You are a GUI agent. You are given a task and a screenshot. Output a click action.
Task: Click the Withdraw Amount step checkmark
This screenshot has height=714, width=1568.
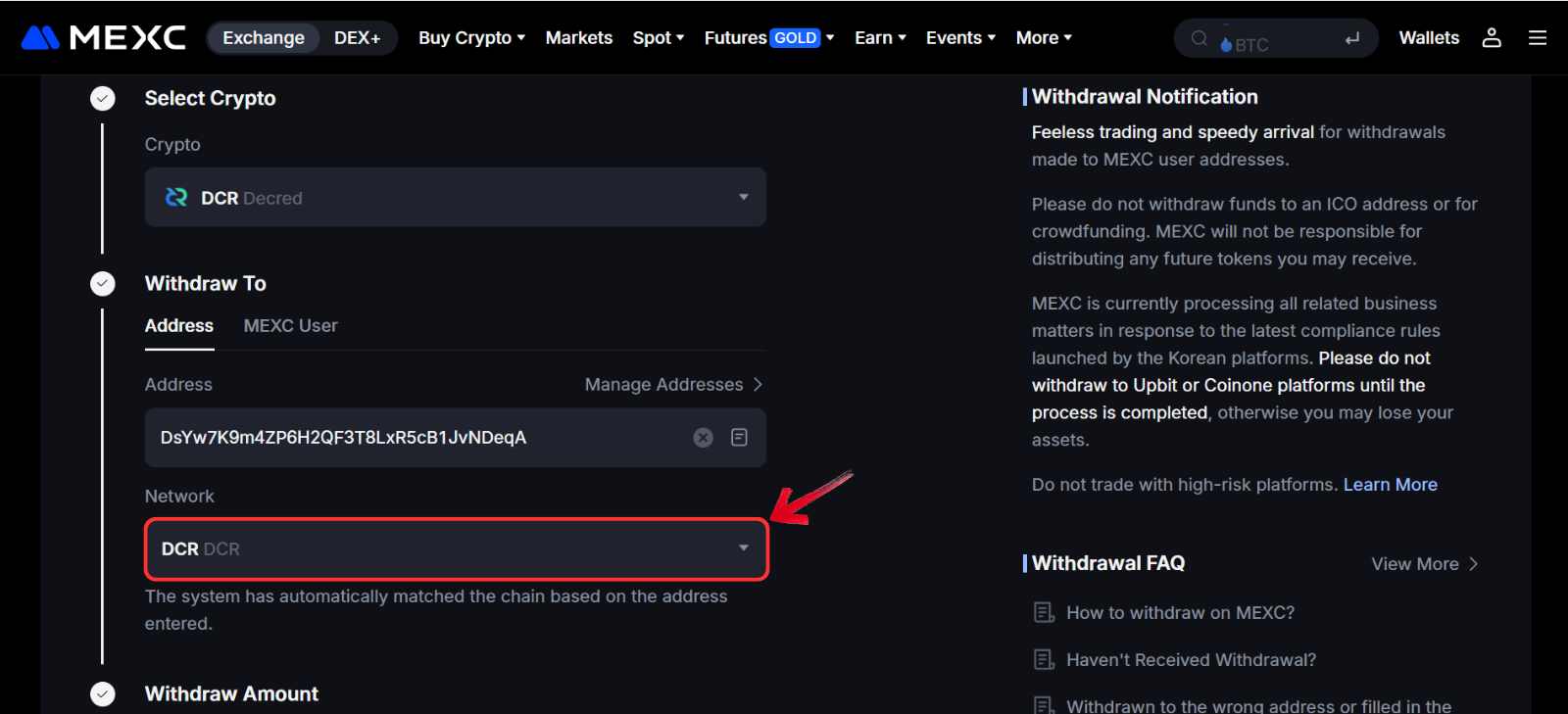coord(103,693)
